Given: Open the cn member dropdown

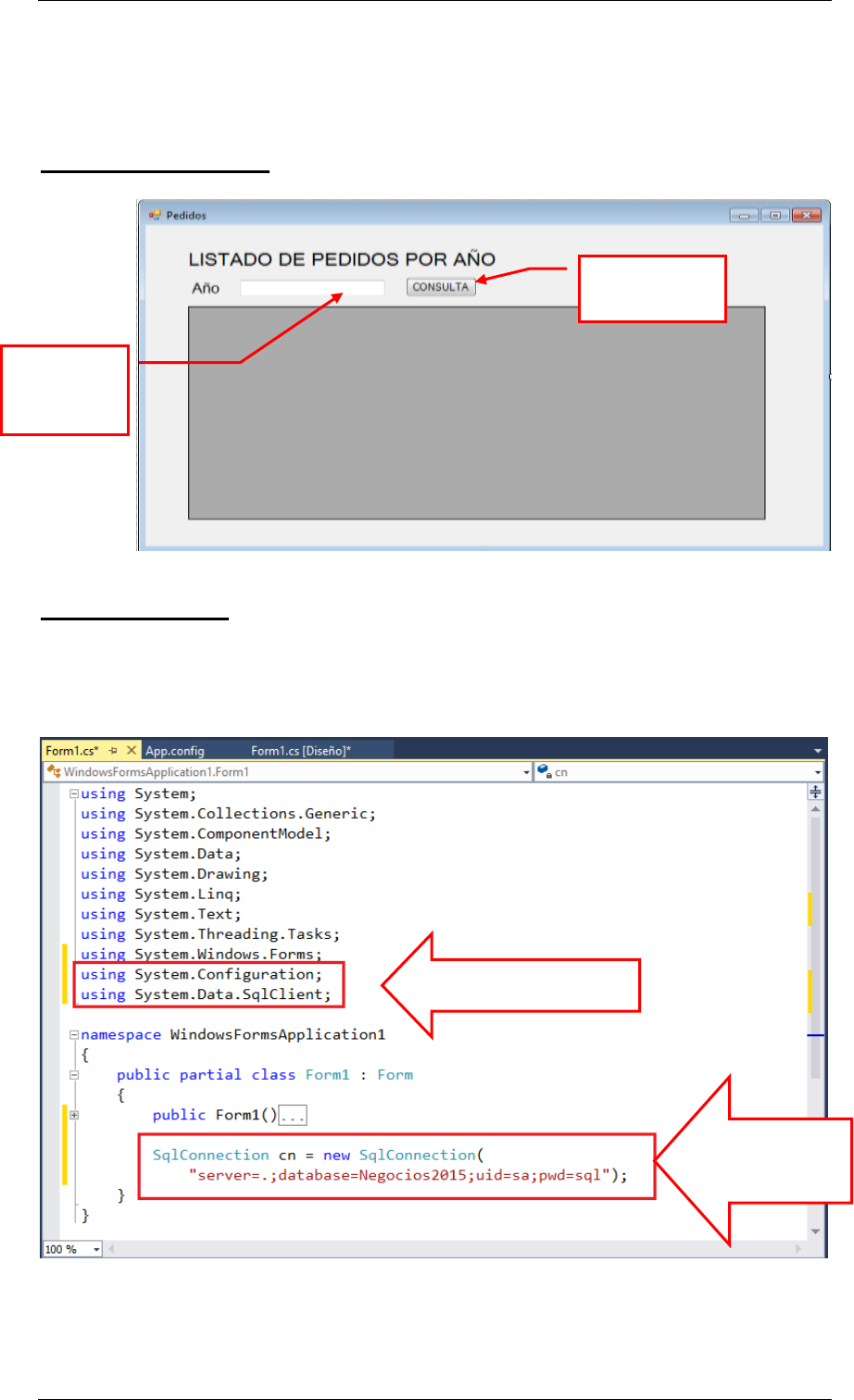Looking at the screenshot, I should coord(818,772).
